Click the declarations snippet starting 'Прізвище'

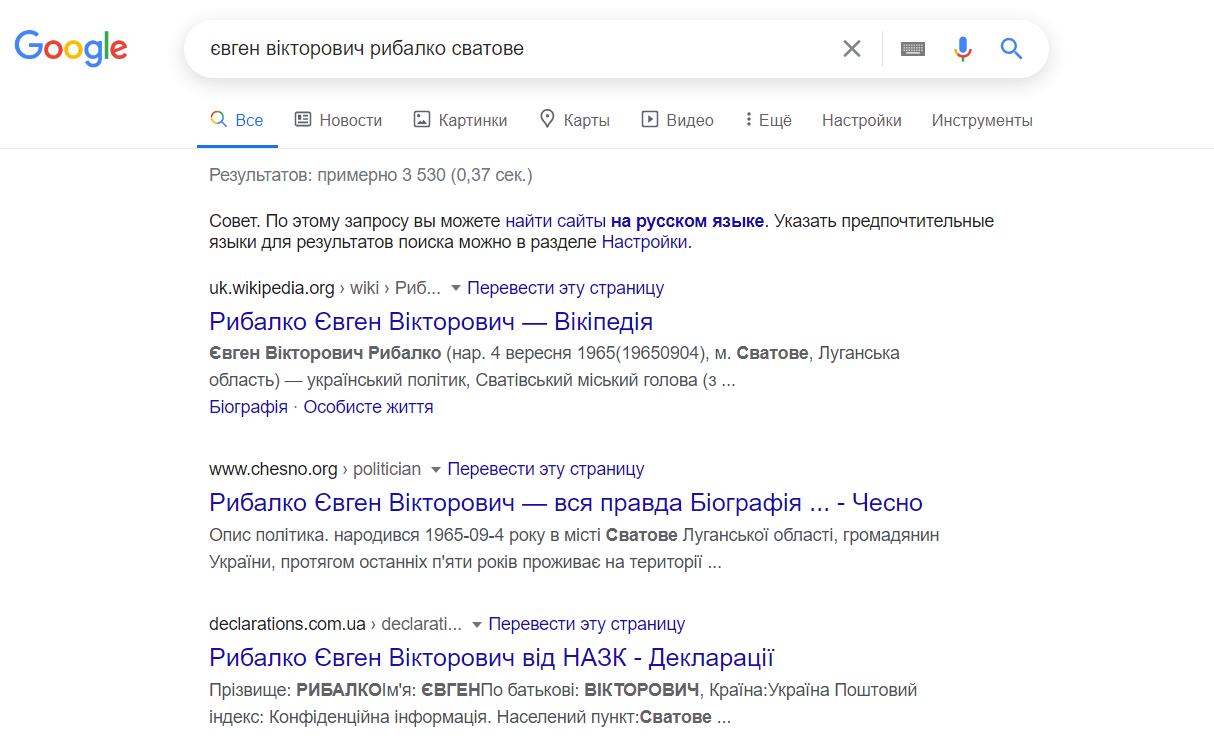[x=563, y=704]
